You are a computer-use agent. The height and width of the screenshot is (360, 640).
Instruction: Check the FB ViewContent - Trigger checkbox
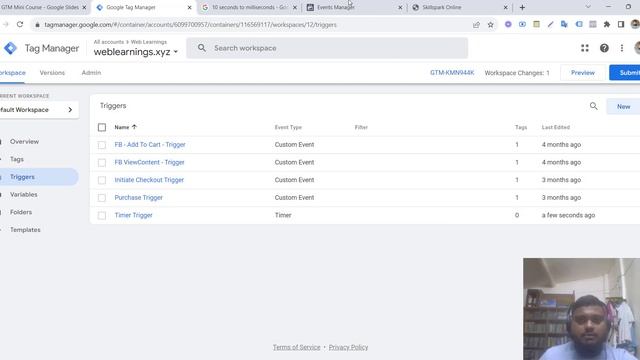click(102, 162)
